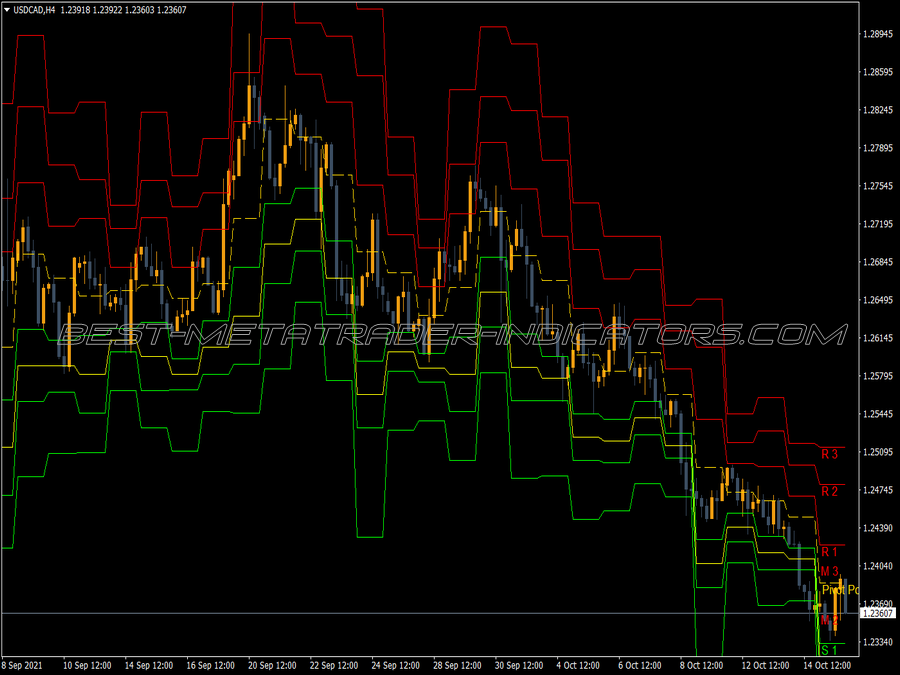
Task: Click the 1.25445 price axis value
Action: pyautogui.click(x=878, y=414)
